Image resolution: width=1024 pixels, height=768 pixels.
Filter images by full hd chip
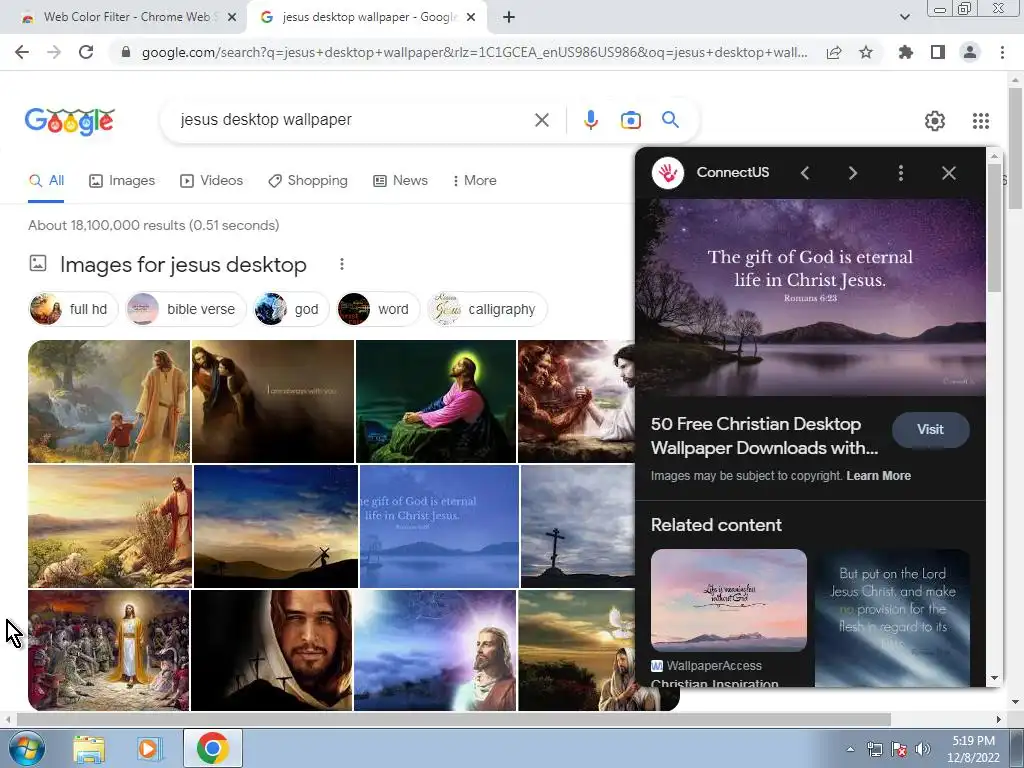coord(73,309)
